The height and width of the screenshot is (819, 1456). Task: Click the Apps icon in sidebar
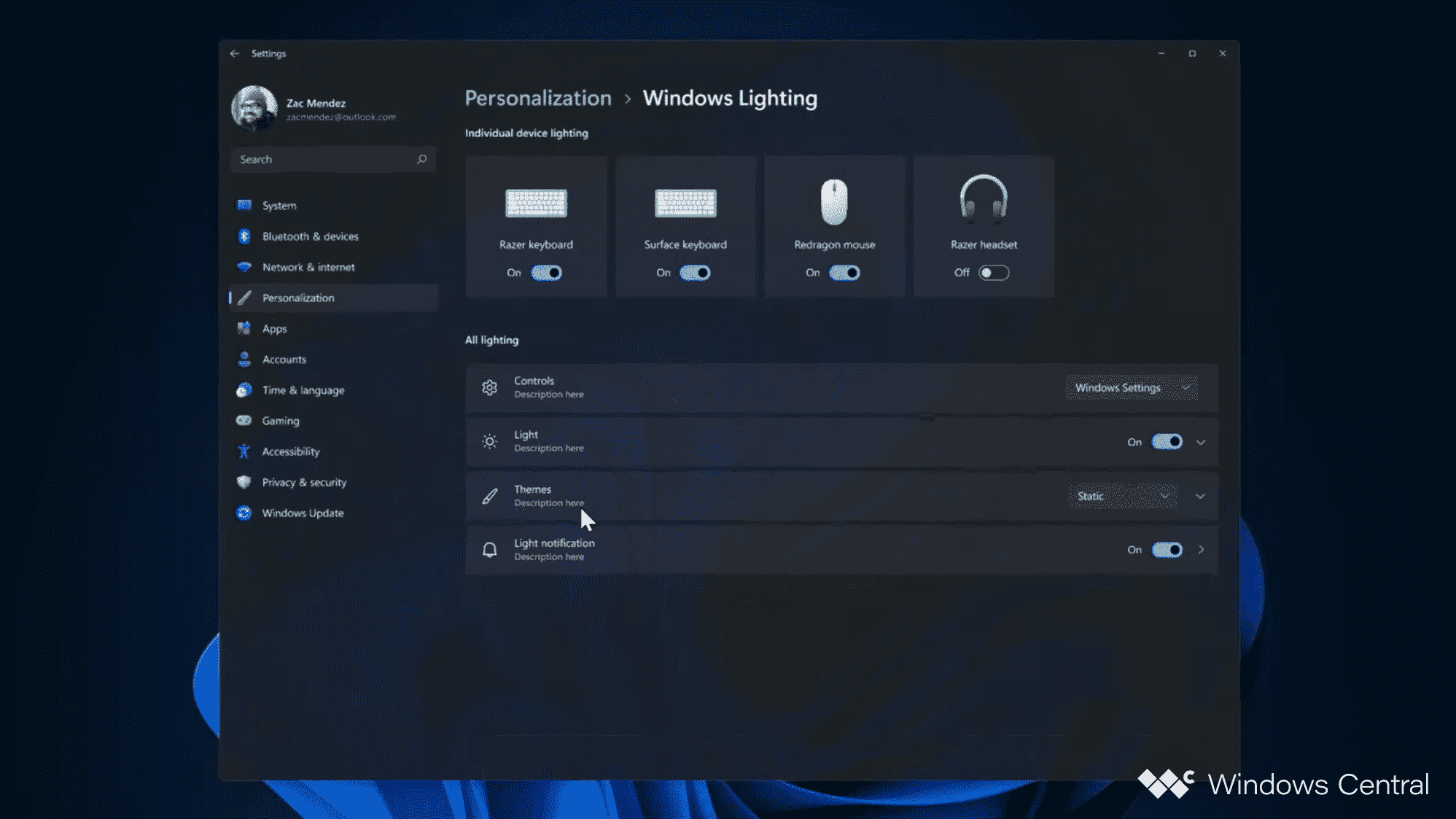click(x=244, y=328)
